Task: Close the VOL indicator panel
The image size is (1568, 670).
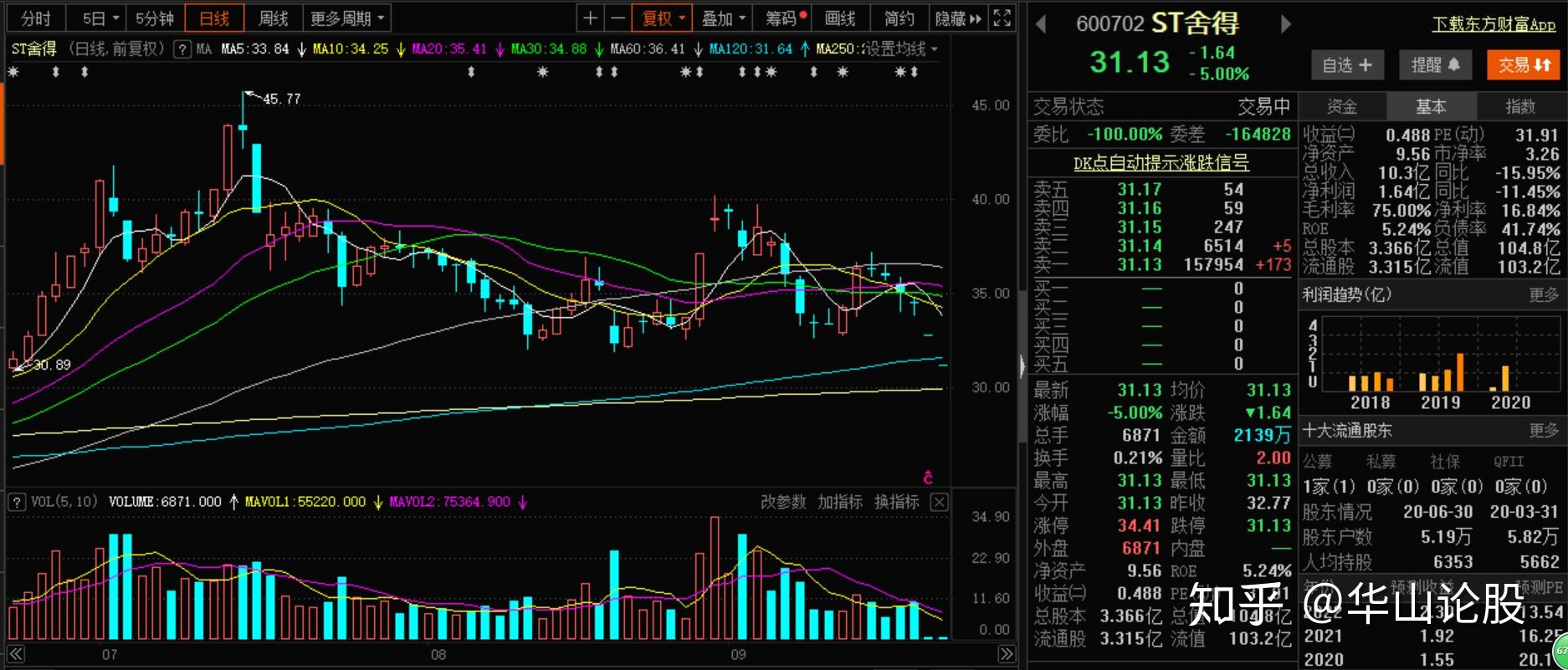Action: 940,502
